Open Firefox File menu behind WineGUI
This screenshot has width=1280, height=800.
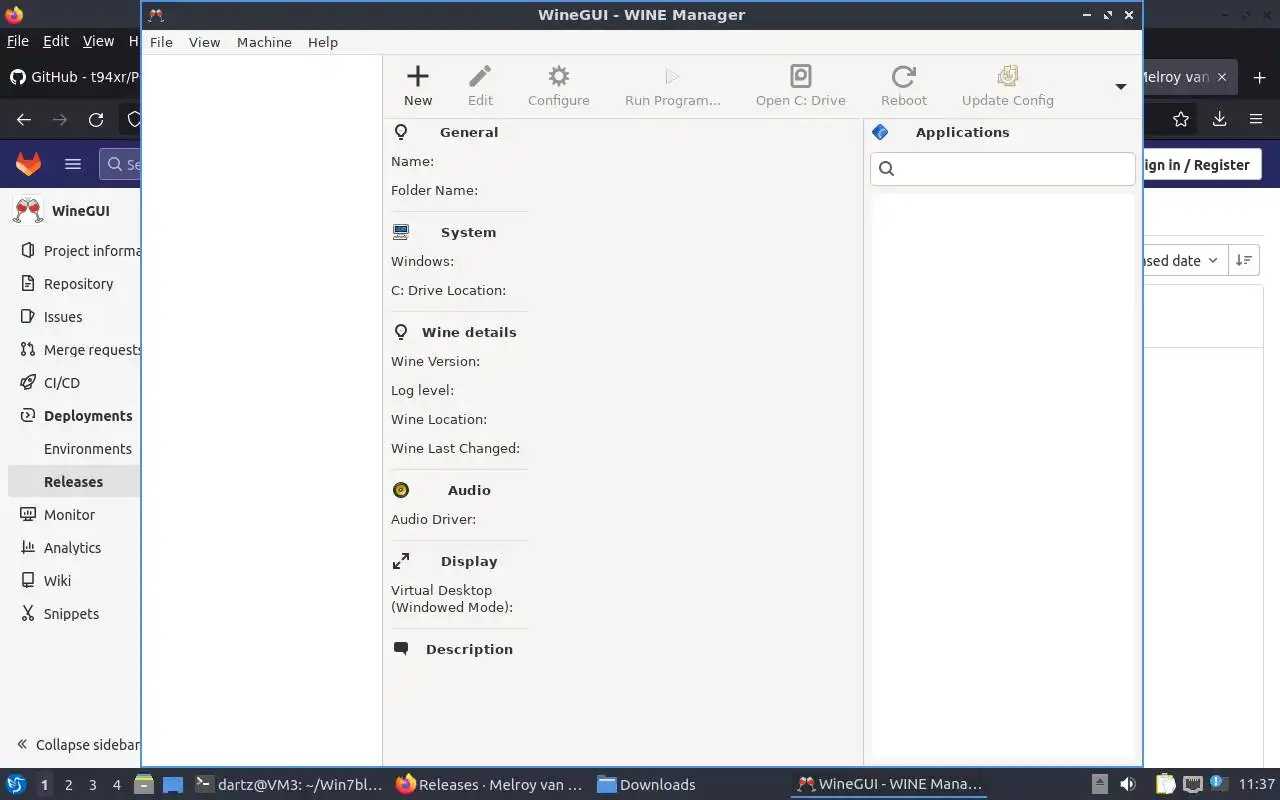click(x=18, y=41)
